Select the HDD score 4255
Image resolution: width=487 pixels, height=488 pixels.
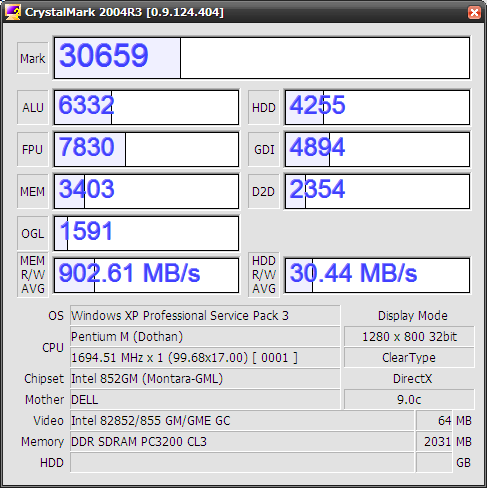(x=377, y=107)
